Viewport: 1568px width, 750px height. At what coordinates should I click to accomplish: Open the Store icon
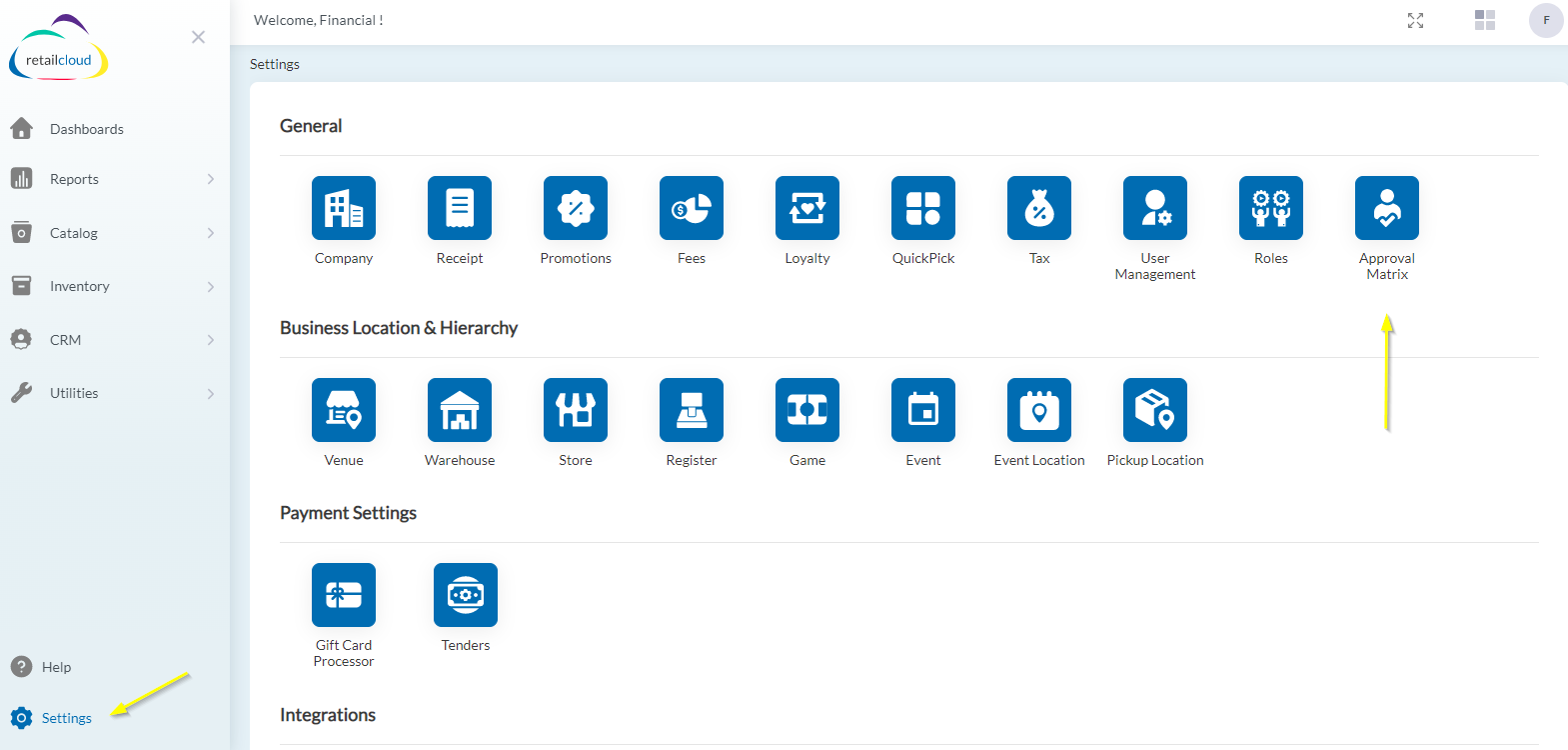pyautogui.click(x=576, y=410)
